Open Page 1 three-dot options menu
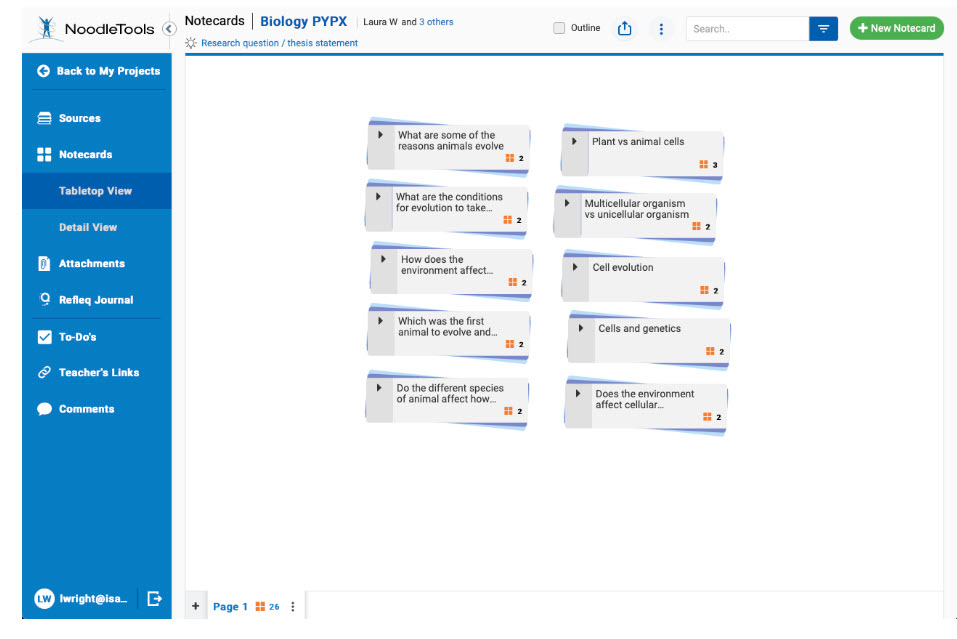The width and height of the screenshot is (957, 639). (293, 607)
